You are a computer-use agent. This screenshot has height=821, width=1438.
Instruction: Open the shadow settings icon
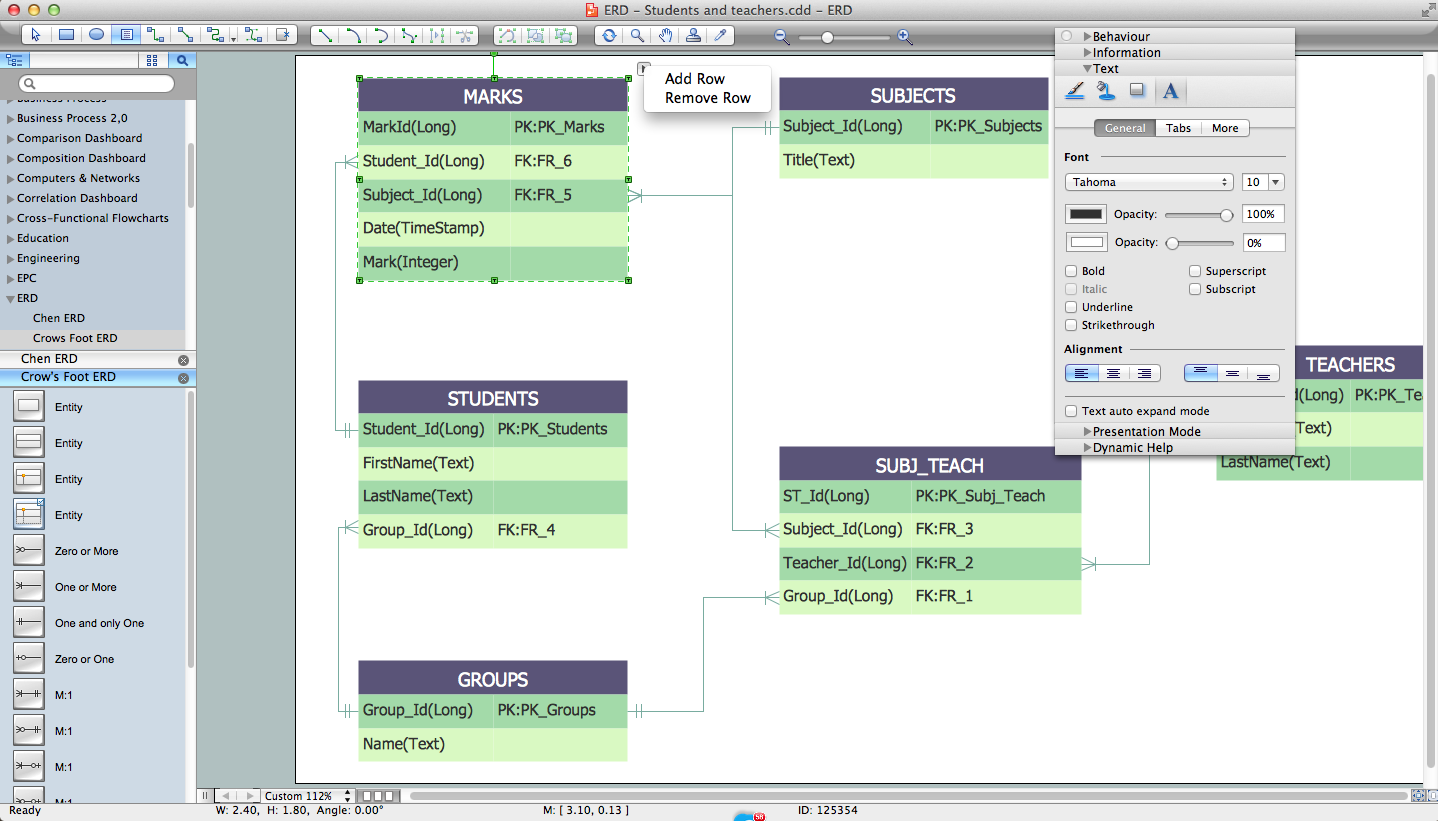point(1137,91)
